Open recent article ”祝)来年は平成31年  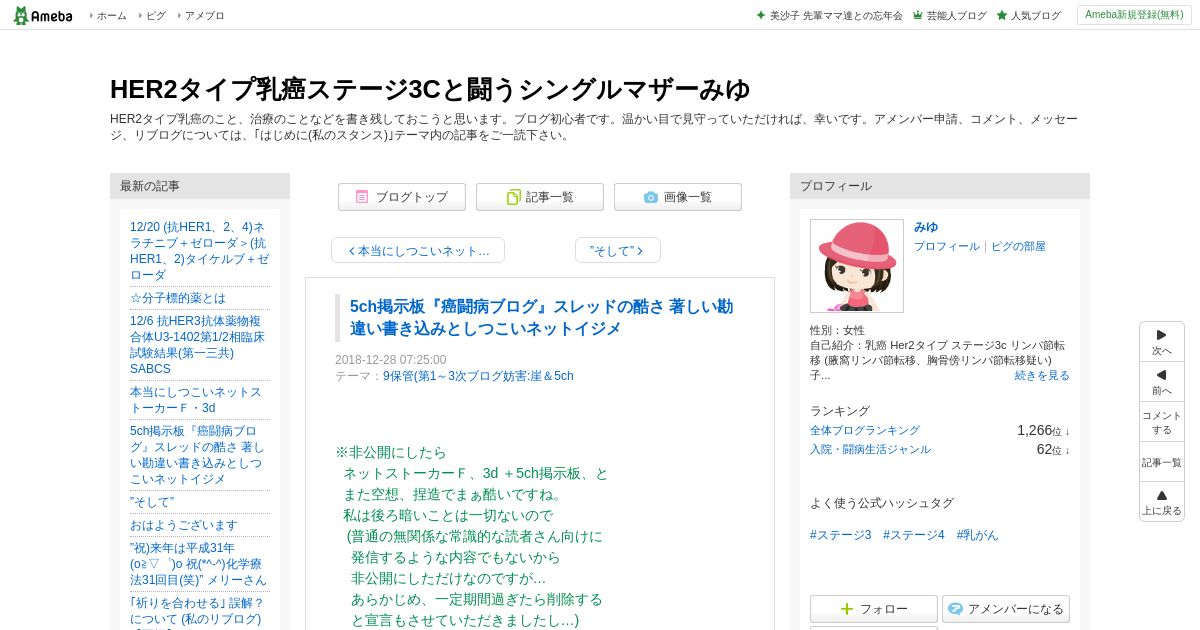[x=199, y=564]
